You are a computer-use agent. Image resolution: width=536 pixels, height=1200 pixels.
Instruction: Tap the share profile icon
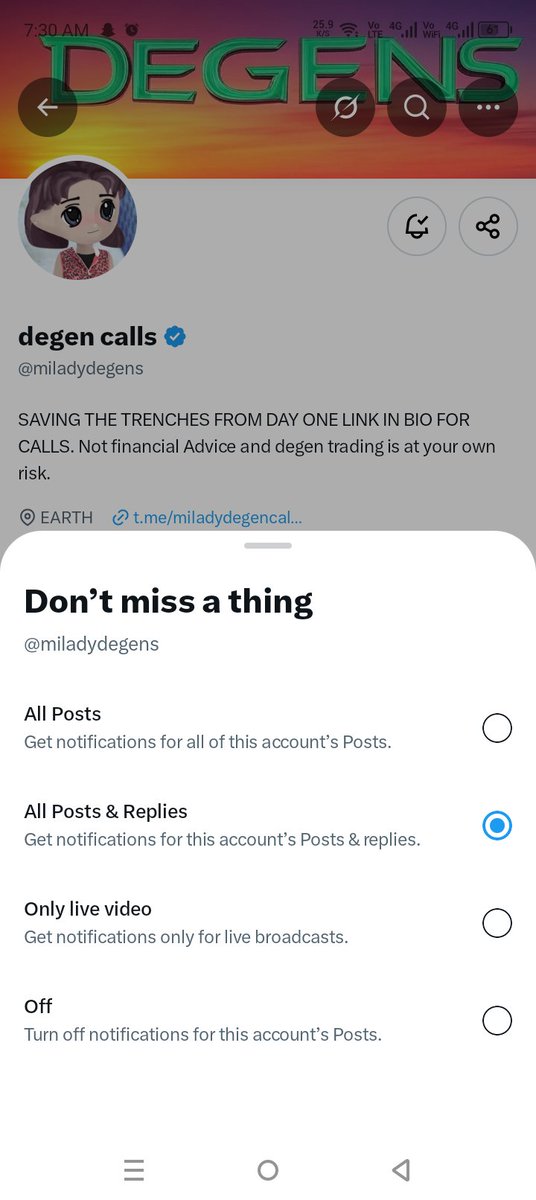(488, 227)
